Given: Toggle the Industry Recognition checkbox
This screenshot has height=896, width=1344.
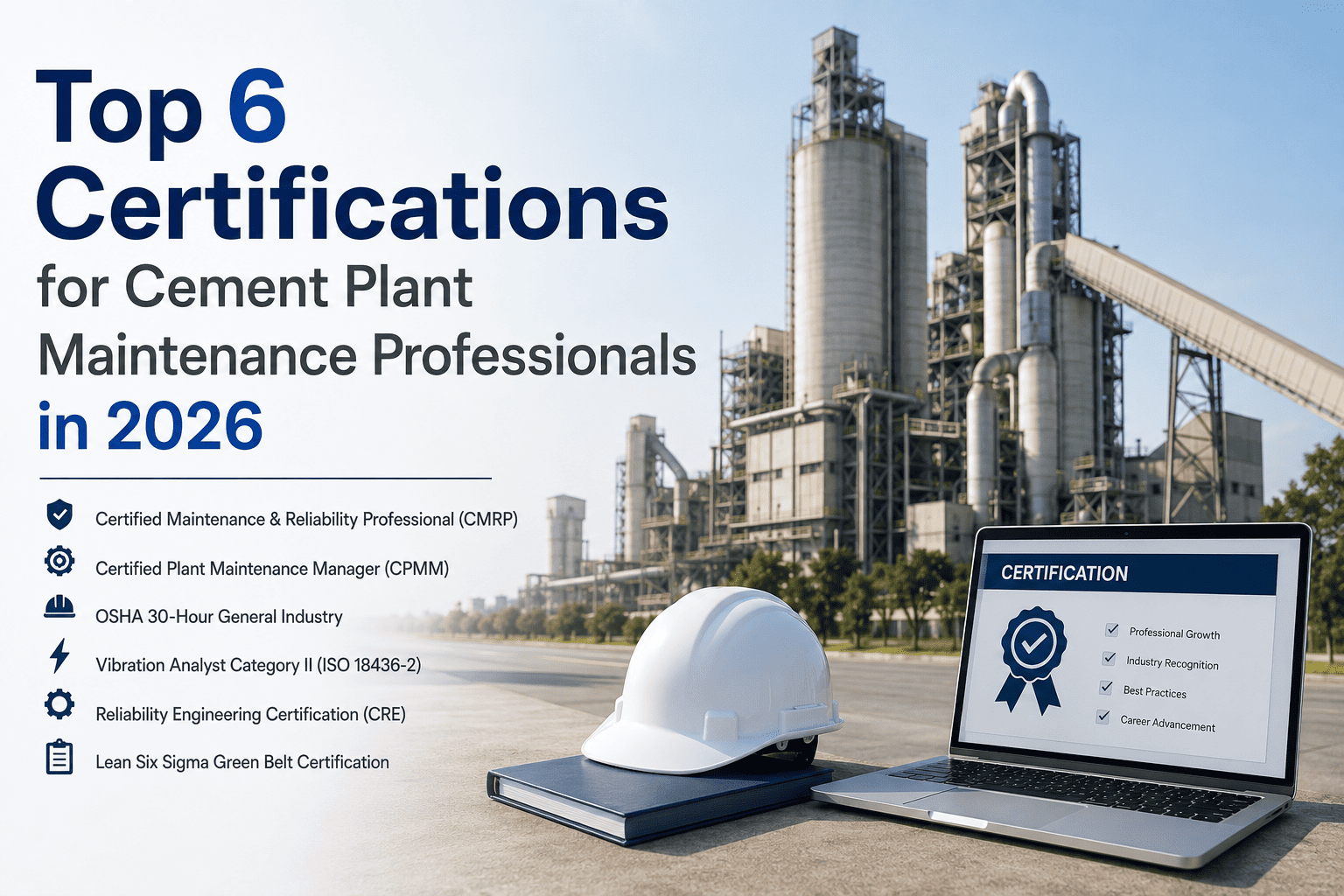Looking at the screenshot, I should (1109, 658).
